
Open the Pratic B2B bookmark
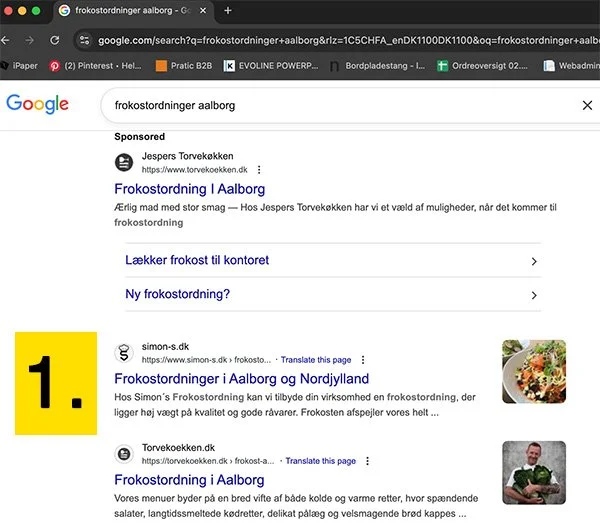point(184,66)
